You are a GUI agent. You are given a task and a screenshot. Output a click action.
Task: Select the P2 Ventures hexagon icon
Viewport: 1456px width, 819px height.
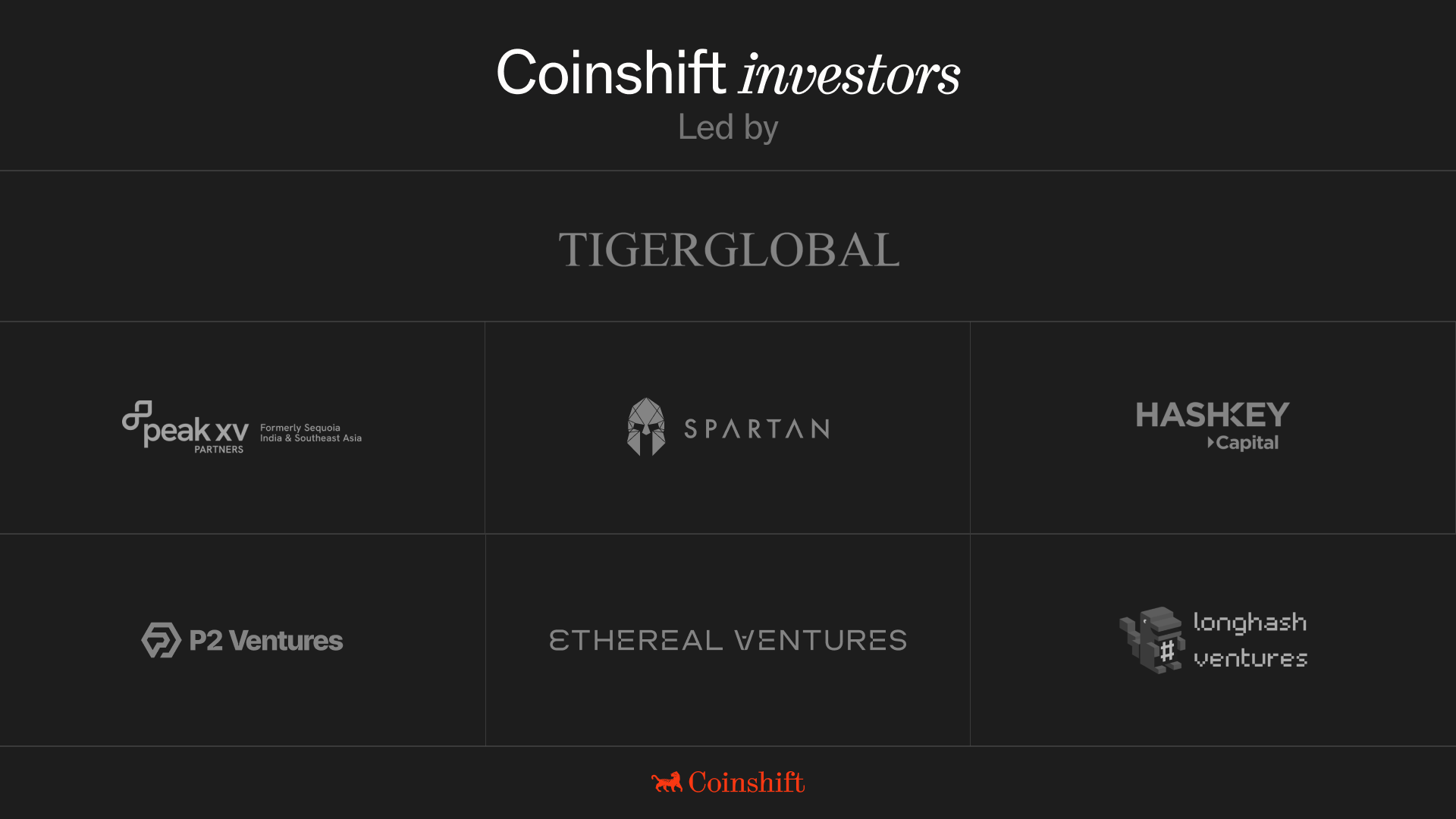point(161,640)
